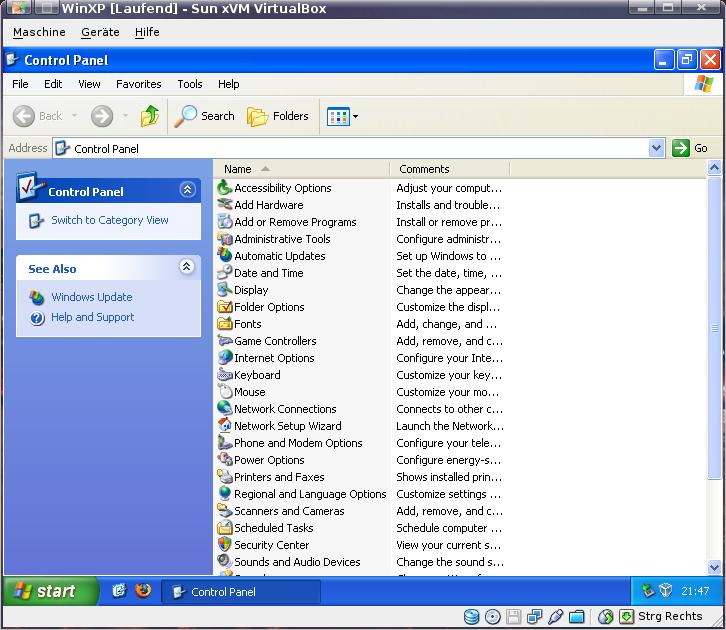Open the Security Center shield icon
Screen dimensions: 726x630
[225, 545]
